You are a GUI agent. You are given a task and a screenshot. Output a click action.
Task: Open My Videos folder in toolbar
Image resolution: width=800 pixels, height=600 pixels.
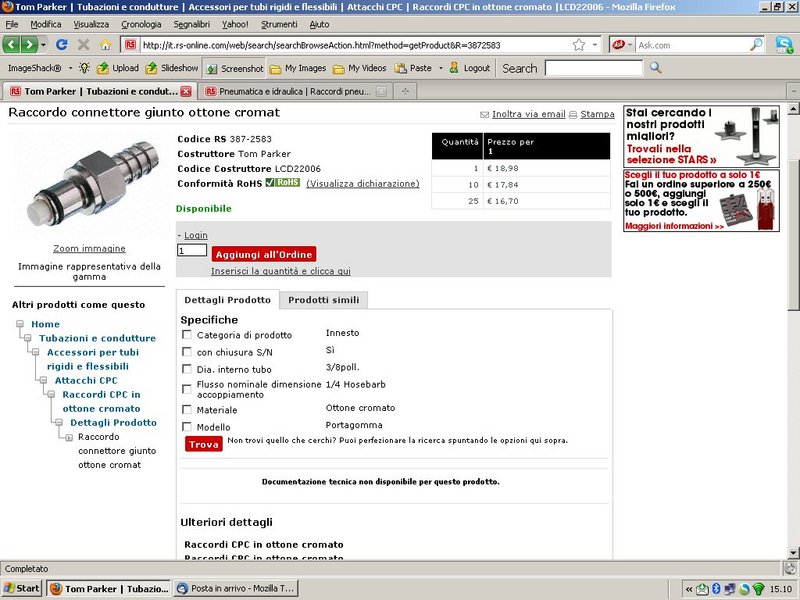click(x=359, y=68)
